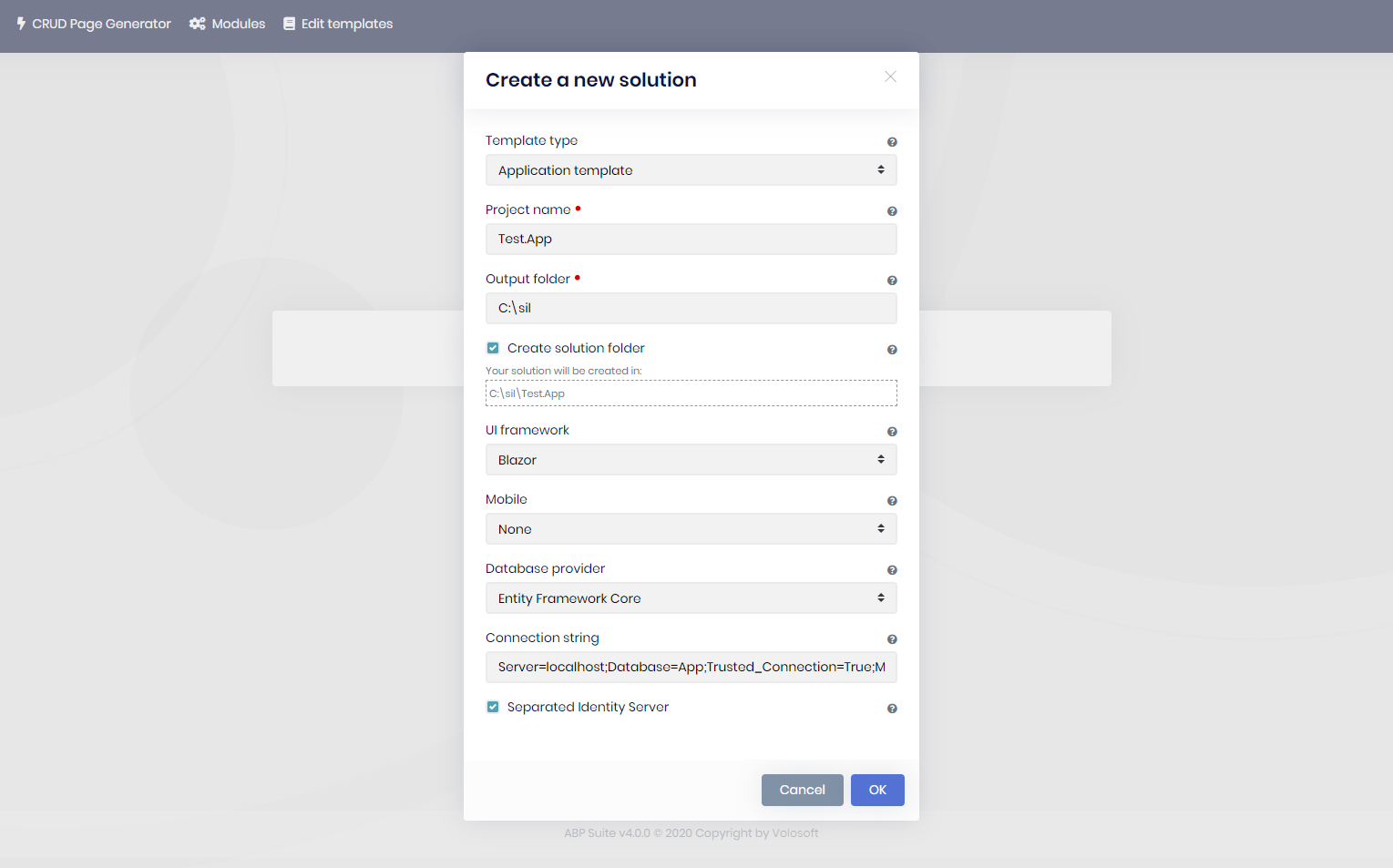
Task: Toggle Separated Identity Server checkbox
Action: click(493, 707)
